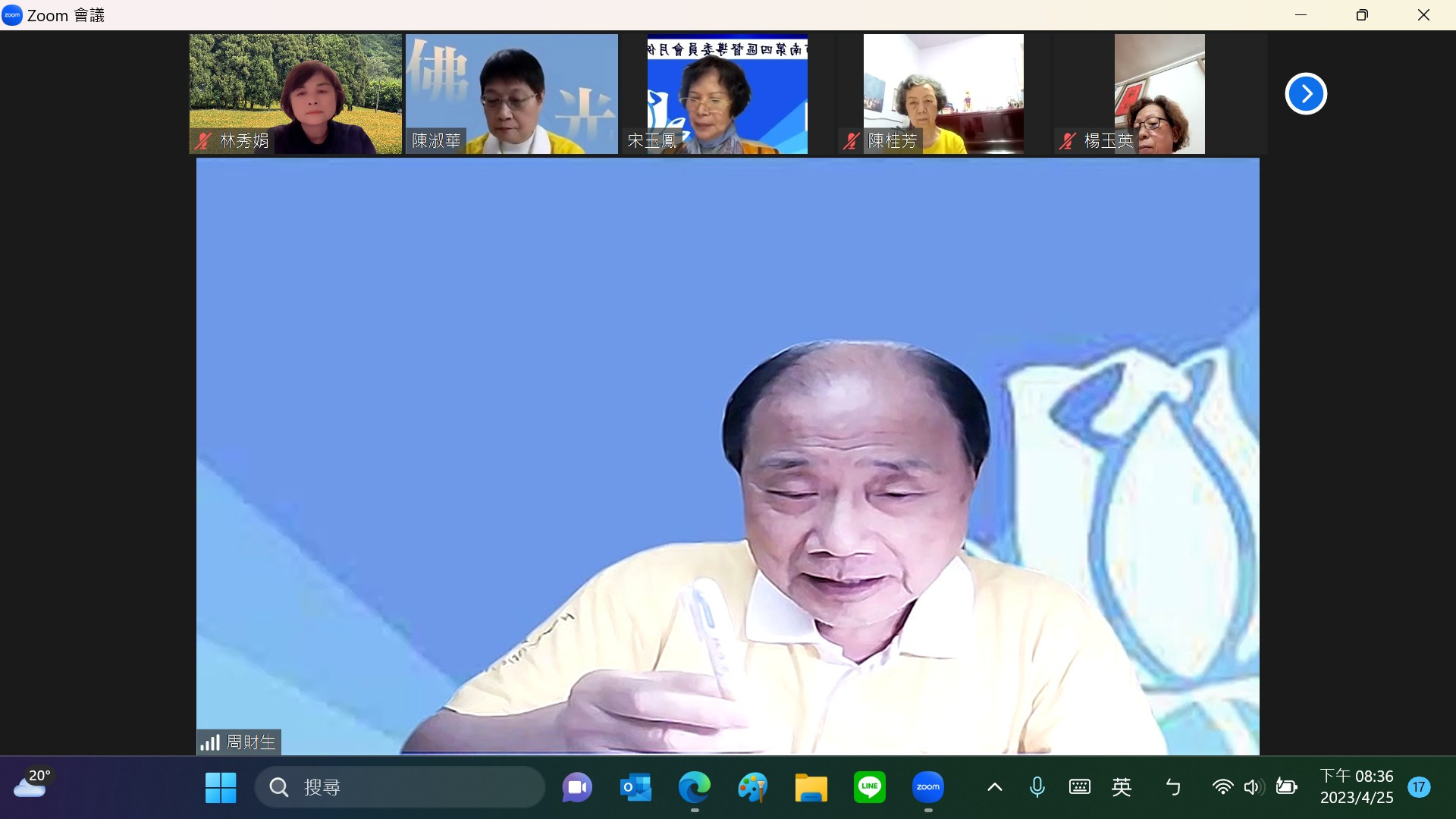Screen dimensions: 1456x819
Task: Open Outlook from the taskbar
Action: click(635, 787)
